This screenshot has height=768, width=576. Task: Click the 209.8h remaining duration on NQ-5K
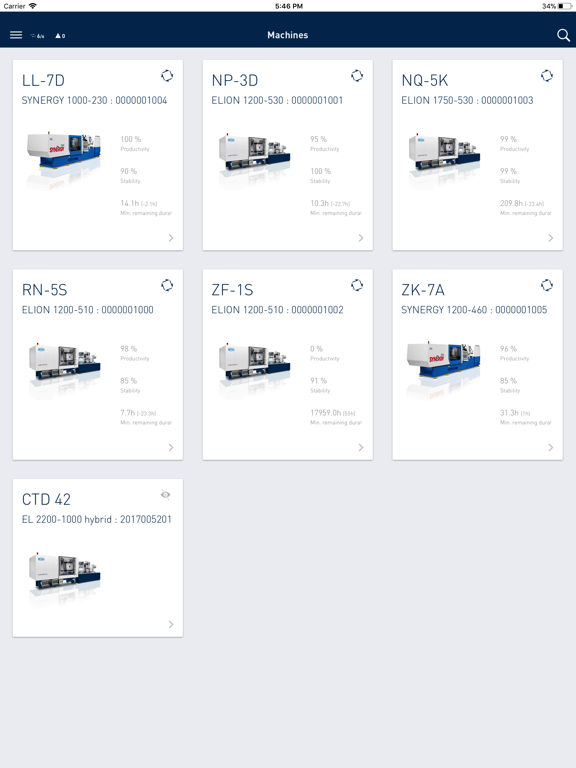(x=522, y=203)
